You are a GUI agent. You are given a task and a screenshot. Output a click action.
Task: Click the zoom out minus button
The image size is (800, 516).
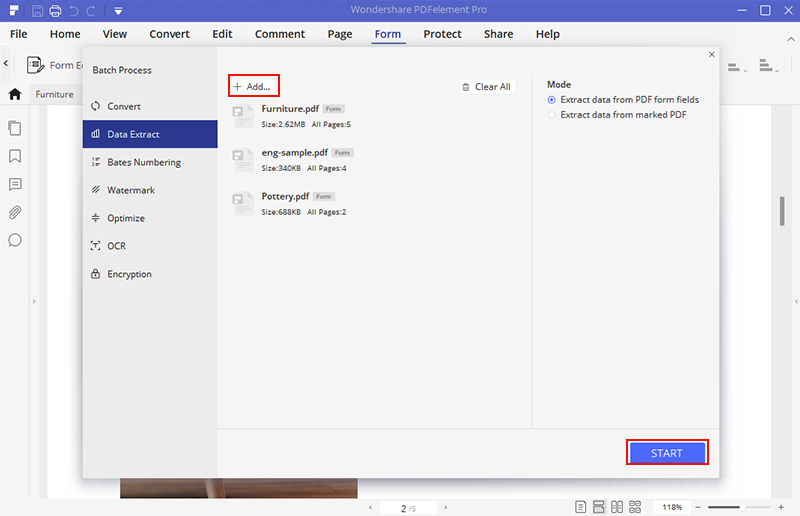coord(698,507)
